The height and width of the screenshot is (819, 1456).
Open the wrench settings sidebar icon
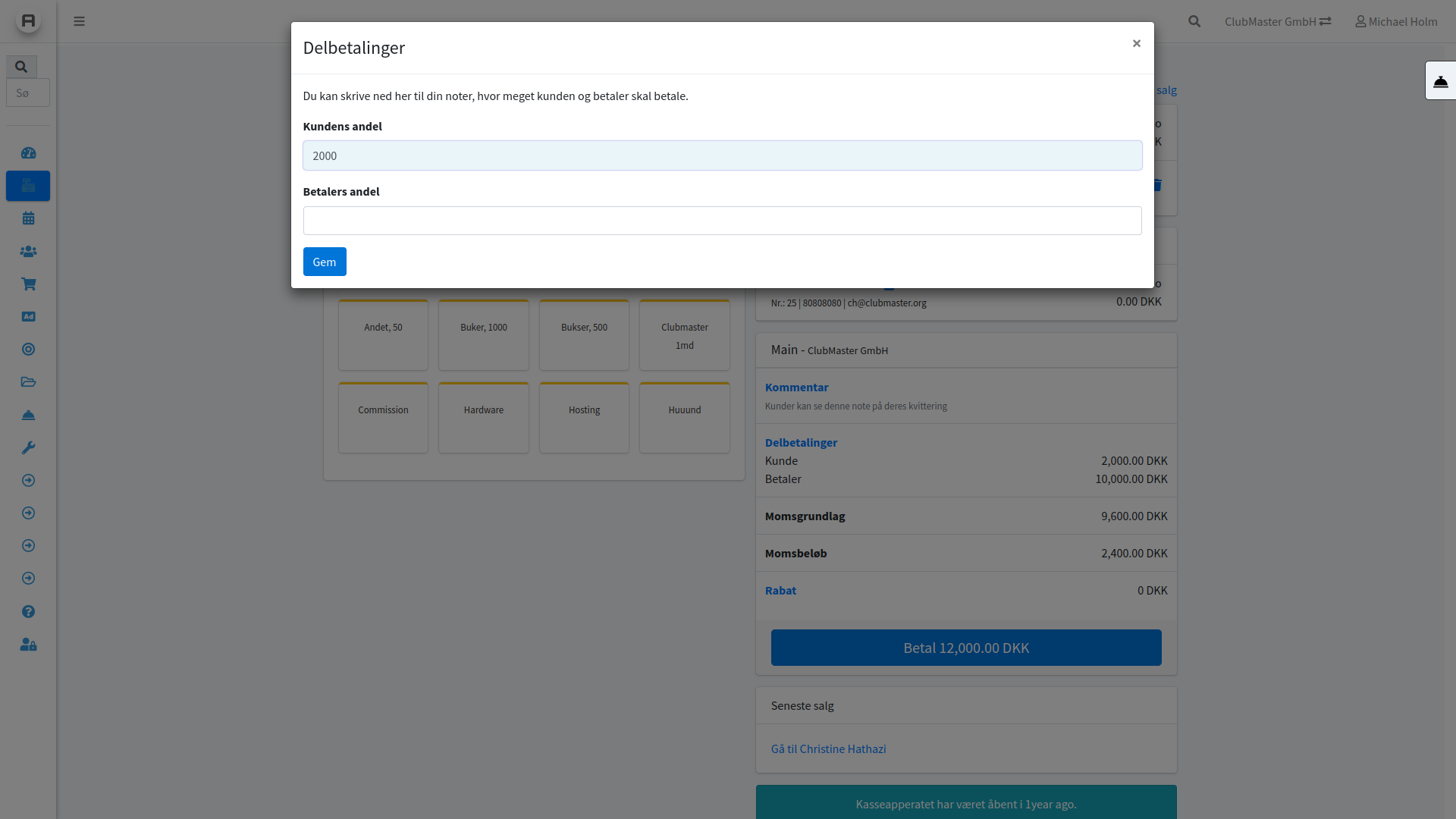[x=28, y=447]
